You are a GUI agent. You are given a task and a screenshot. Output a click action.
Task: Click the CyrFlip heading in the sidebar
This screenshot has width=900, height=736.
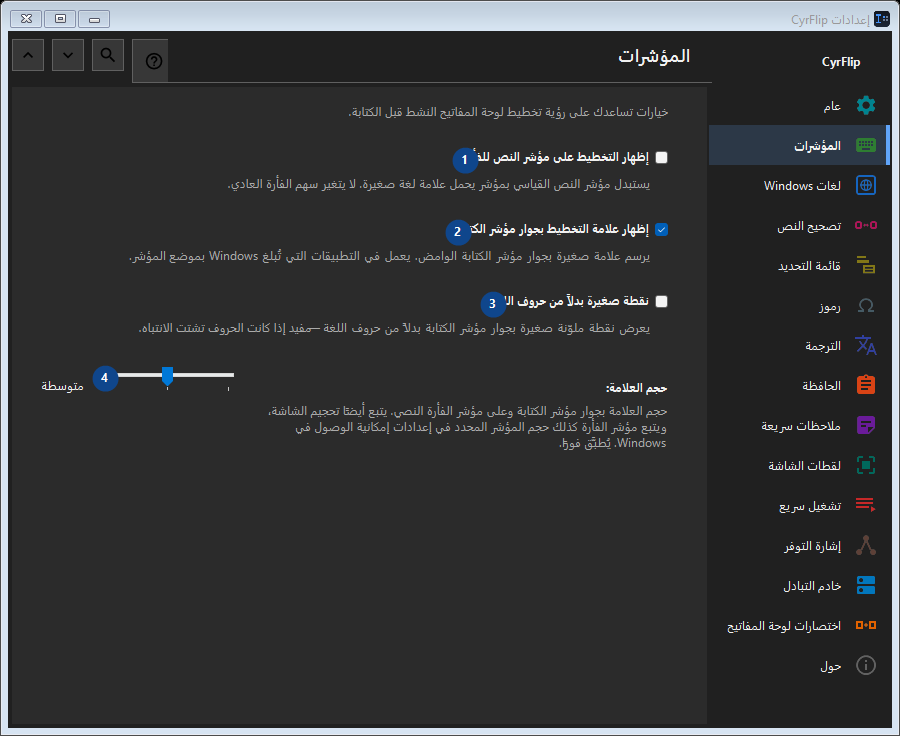click(840, 62)
